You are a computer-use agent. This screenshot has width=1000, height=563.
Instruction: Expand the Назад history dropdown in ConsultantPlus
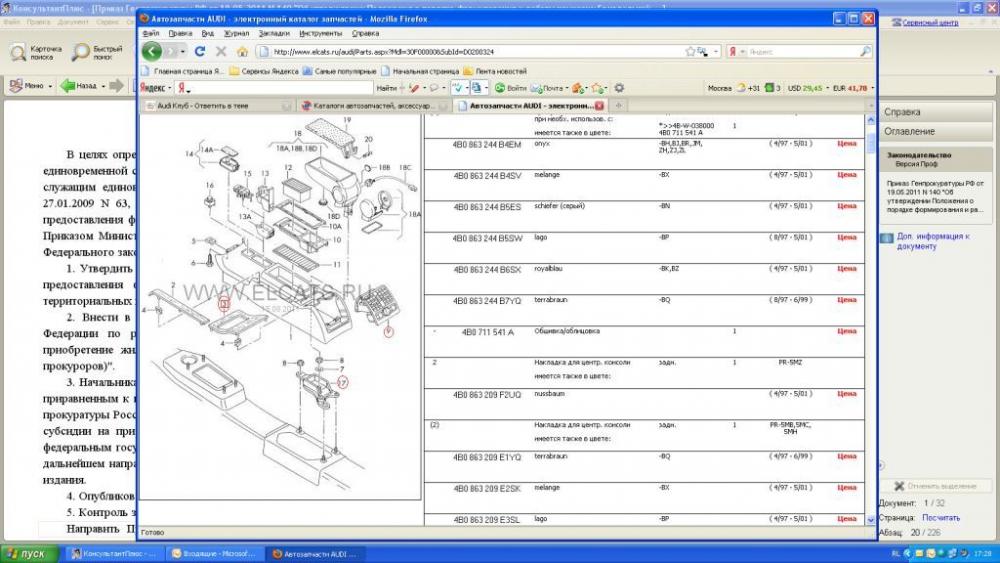click(103, 86)
